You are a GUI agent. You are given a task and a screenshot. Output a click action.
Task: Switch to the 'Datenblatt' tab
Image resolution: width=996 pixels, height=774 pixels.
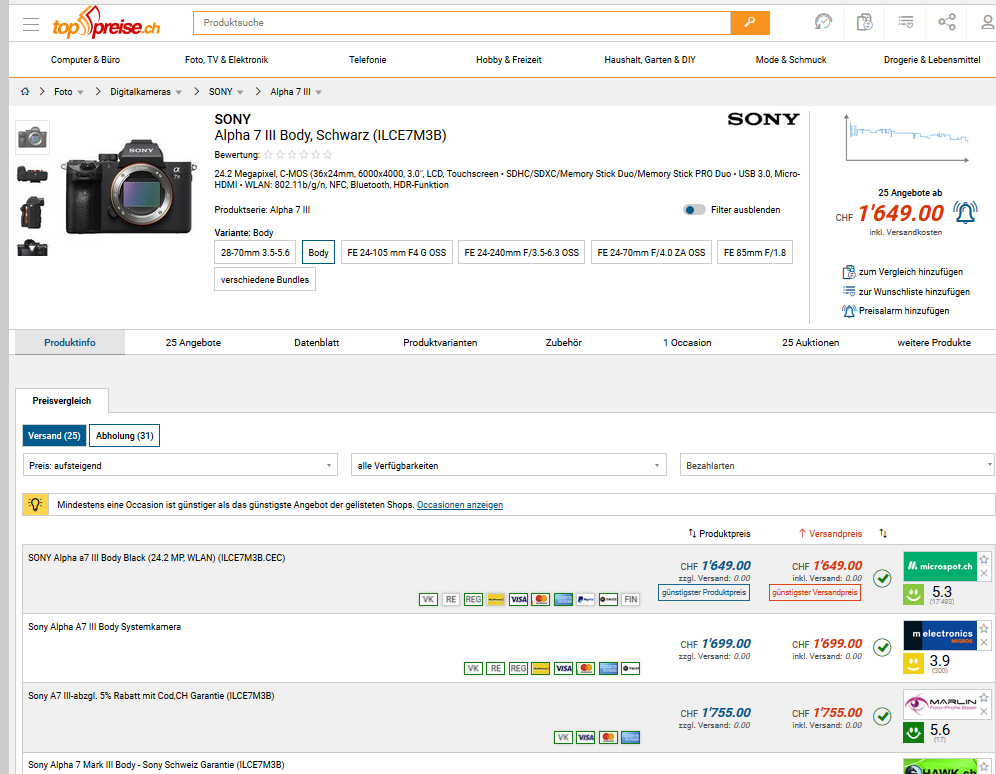(x=316, y=343)
